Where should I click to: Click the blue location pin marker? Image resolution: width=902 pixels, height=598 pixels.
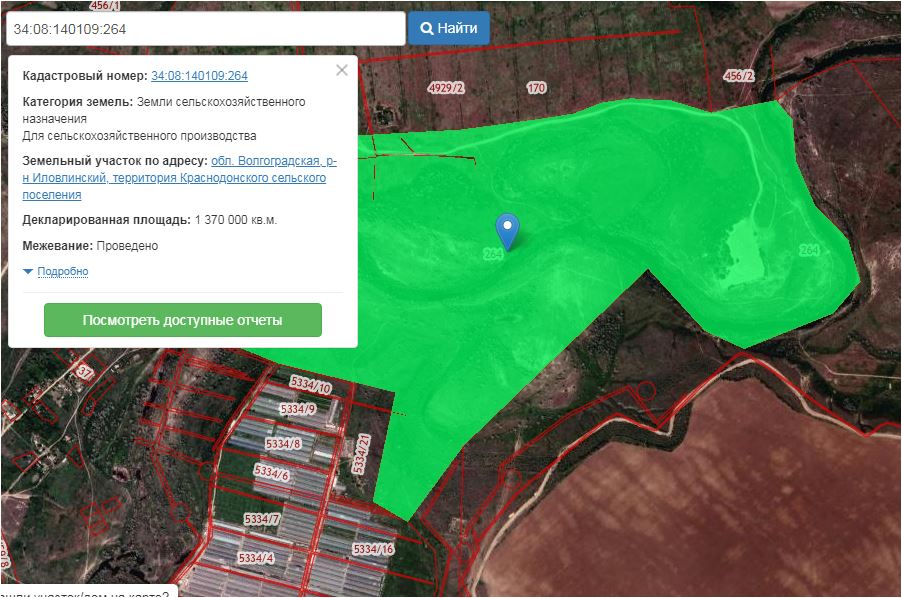point(509,230)
